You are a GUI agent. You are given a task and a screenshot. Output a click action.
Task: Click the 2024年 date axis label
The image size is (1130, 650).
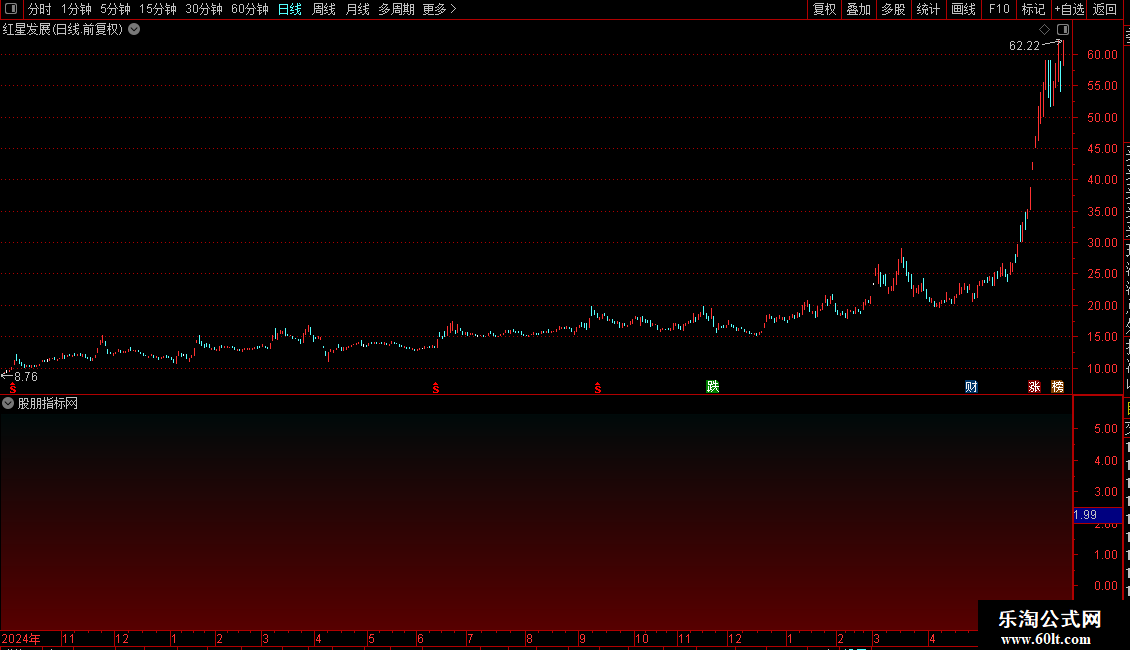click(21, 638)
